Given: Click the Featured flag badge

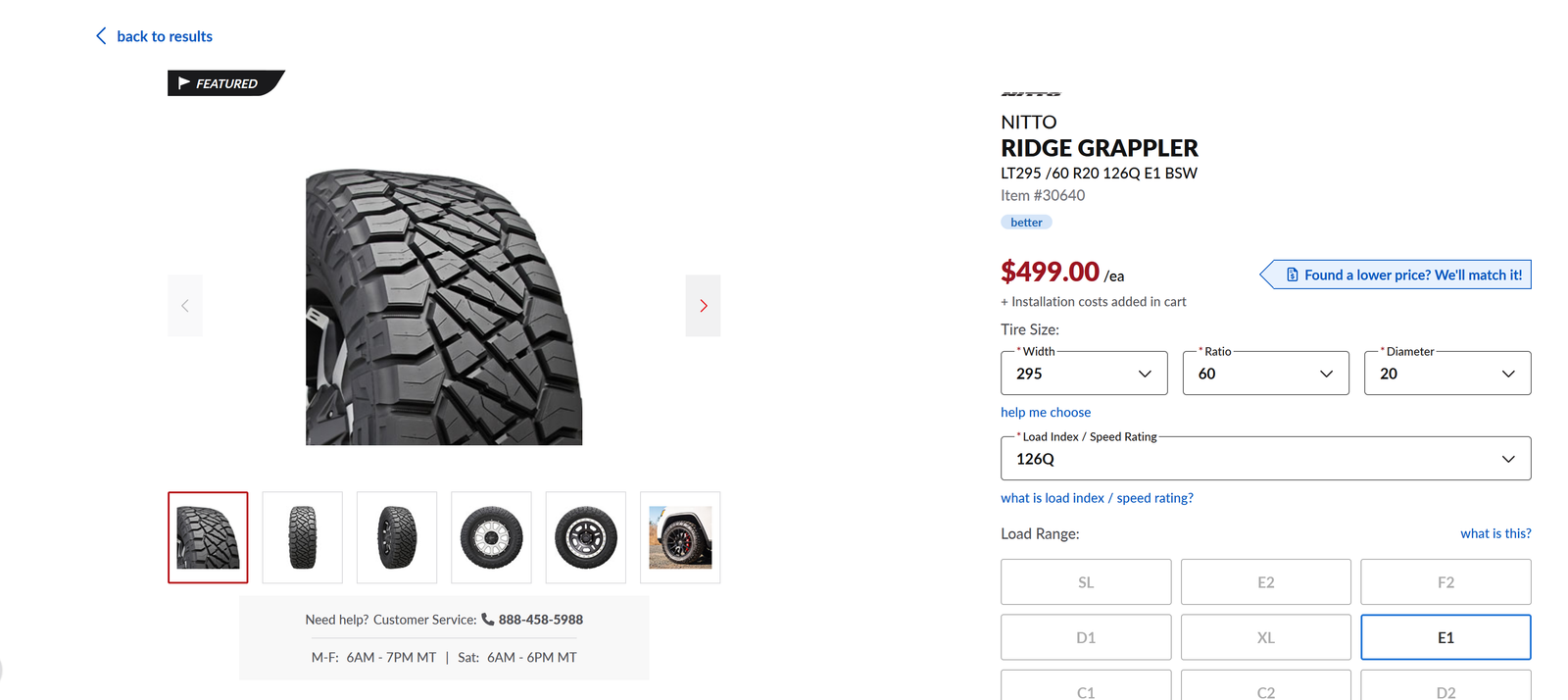Looking at the screenshot, I should [x=224, y=83].
